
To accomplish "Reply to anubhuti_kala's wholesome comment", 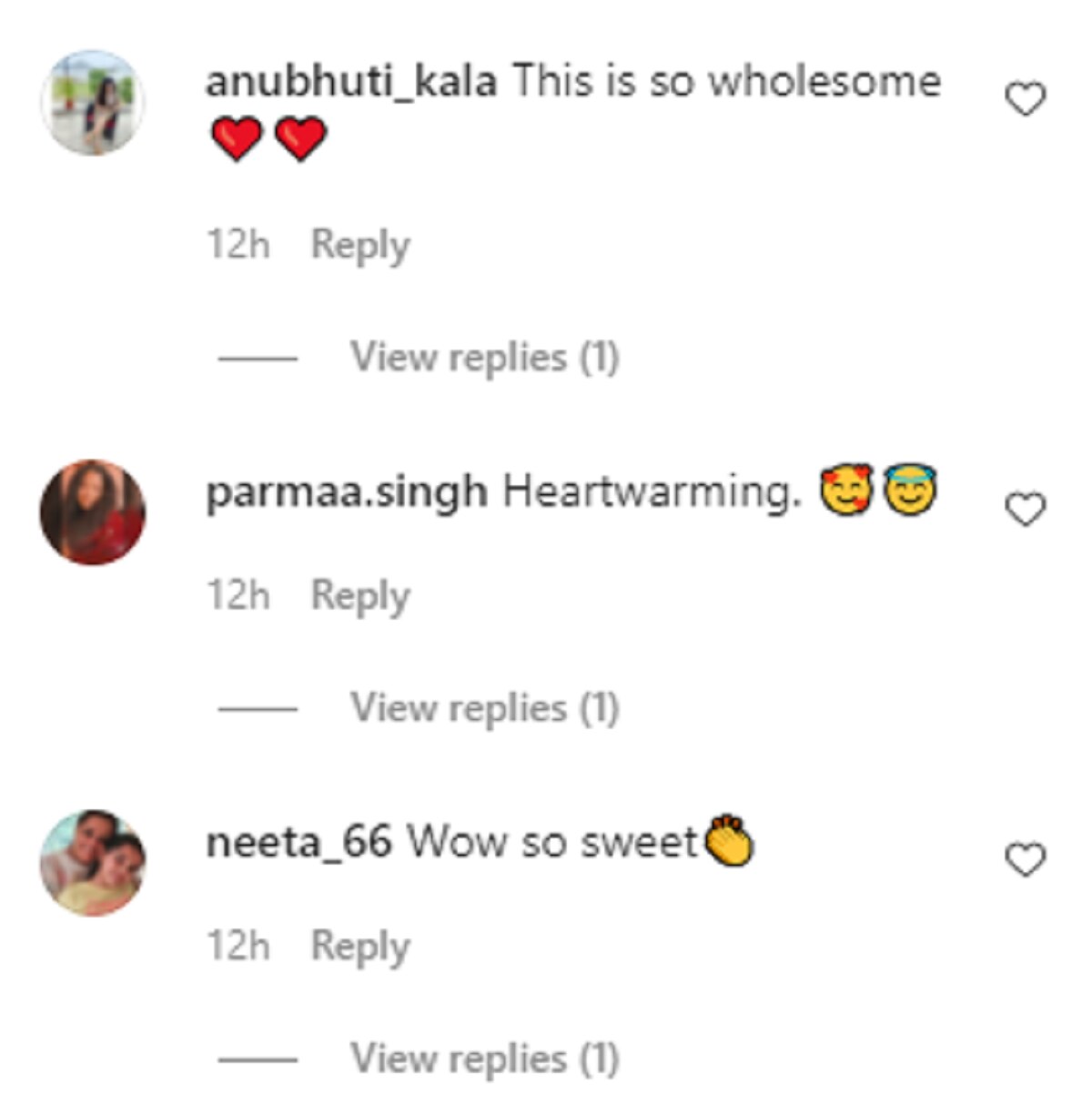I will 360,246.
